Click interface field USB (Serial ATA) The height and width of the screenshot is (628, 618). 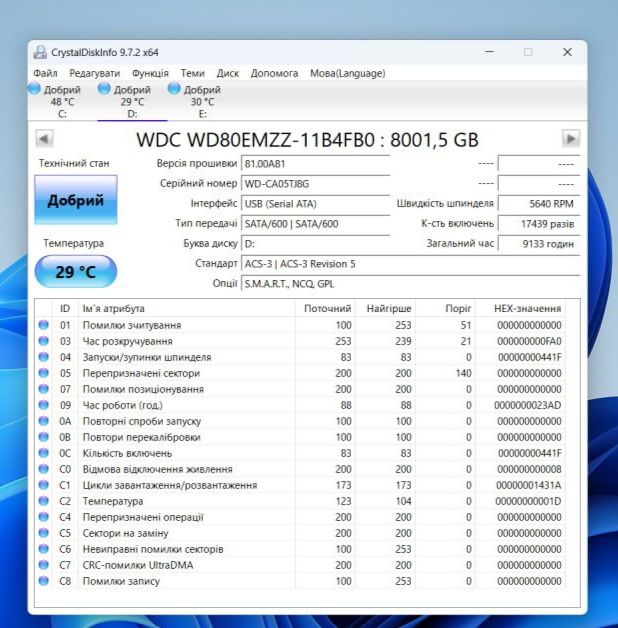pyautogui.click(x=316, y=203)
